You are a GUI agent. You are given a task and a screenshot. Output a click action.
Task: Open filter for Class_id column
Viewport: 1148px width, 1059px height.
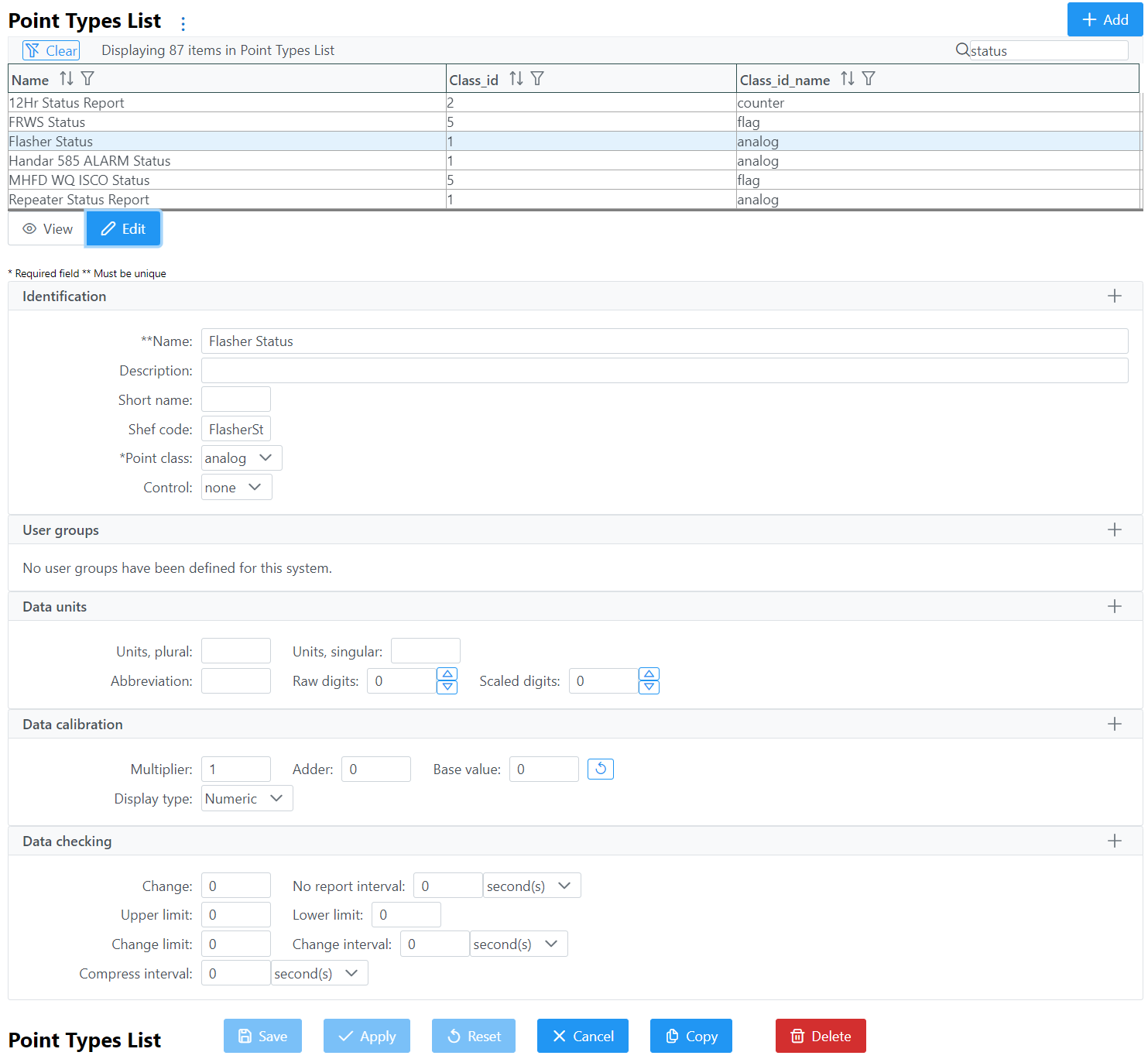537,79
